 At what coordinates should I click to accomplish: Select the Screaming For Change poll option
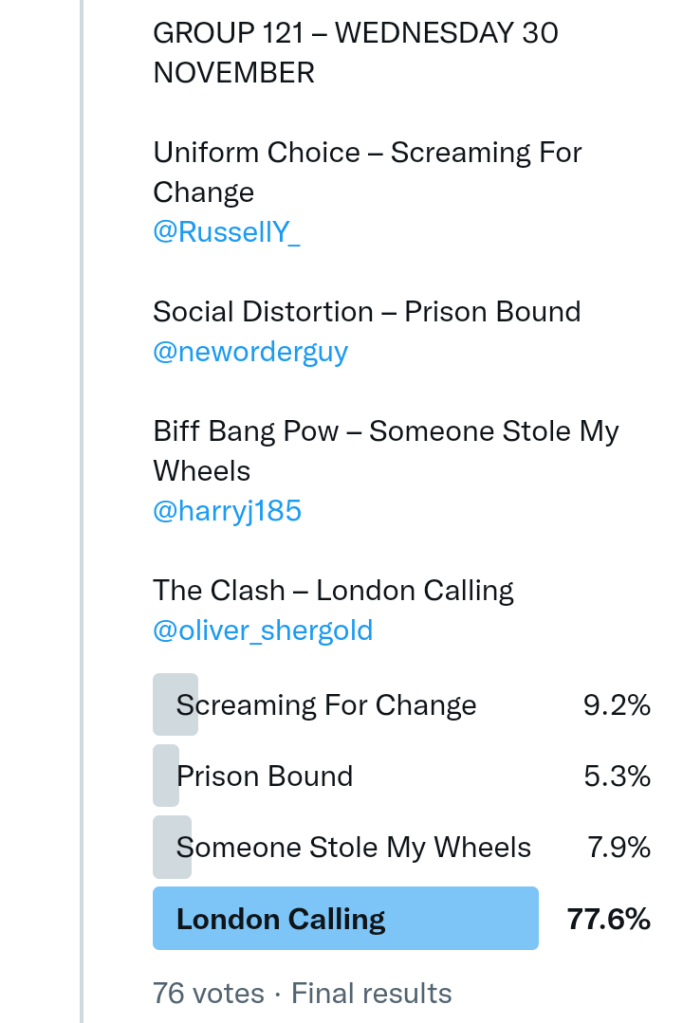tap(326, 705)
